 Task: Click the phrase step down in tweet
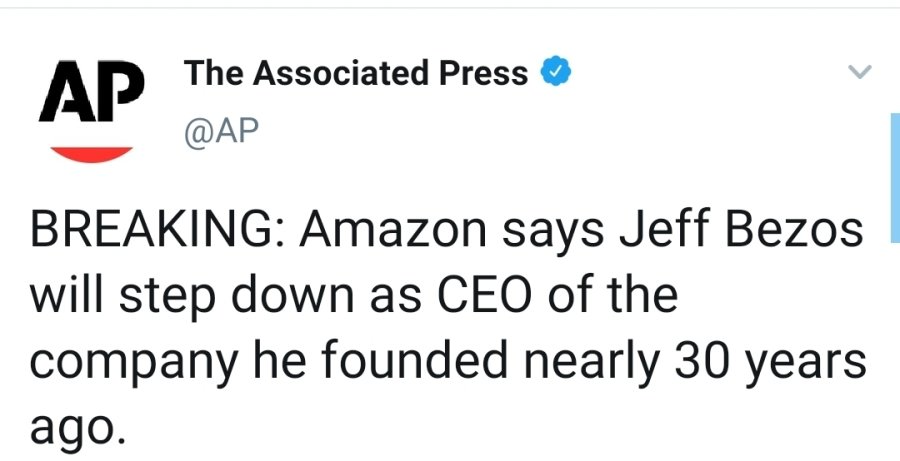228,298
